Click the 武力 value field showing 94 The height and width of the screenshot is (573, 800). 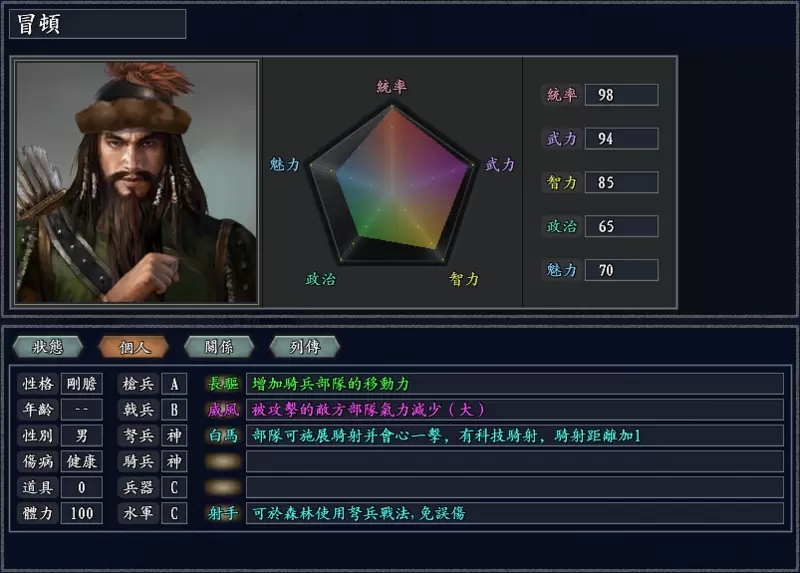(x=621, y=139)
